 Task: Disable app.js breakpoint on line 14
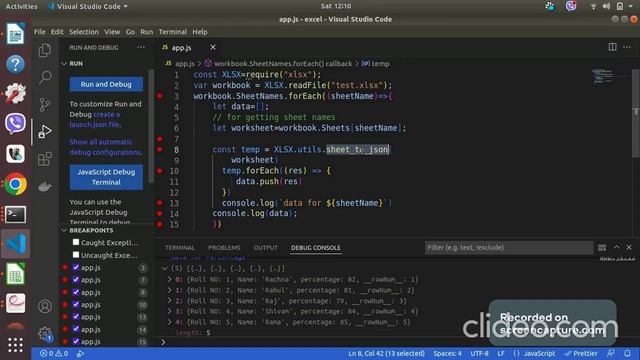(76, 329)
